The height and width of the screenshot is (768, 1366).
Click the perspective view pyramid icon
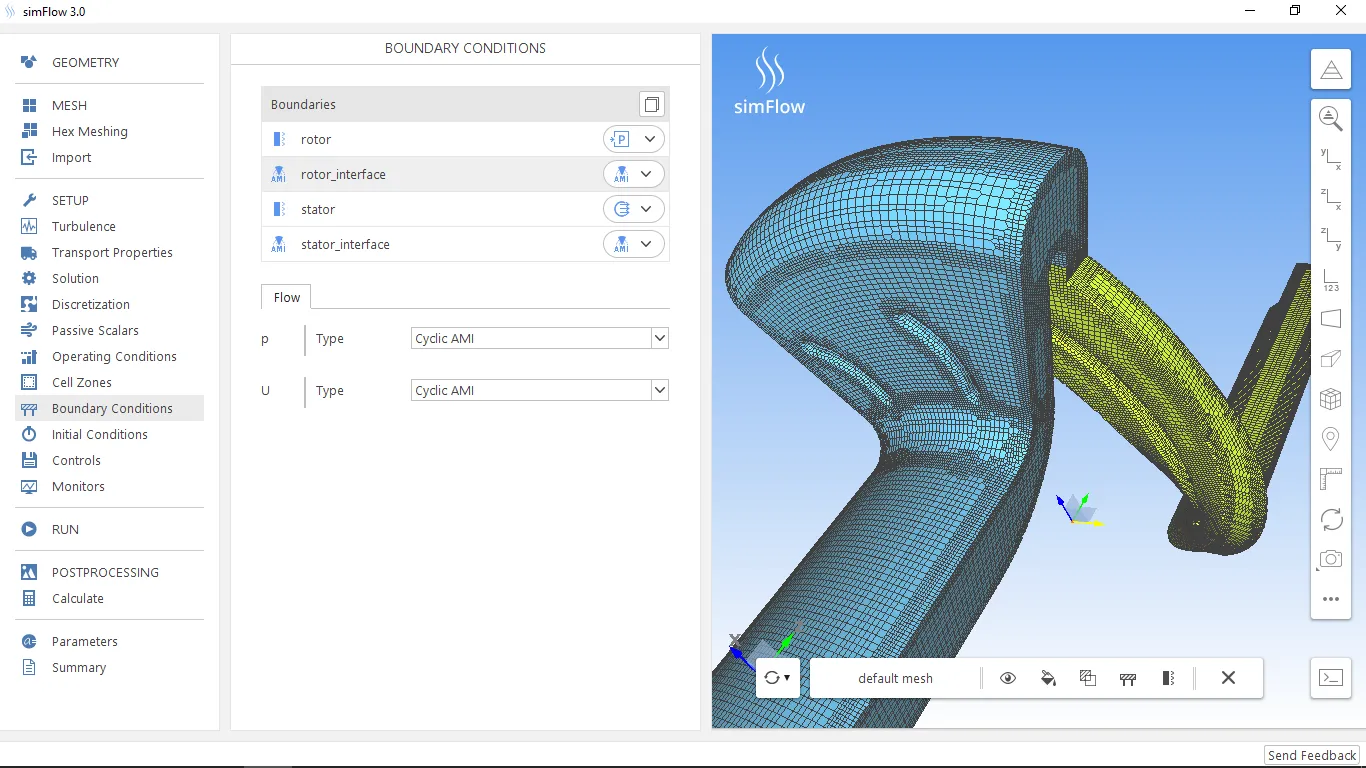tap(1331, 70)
